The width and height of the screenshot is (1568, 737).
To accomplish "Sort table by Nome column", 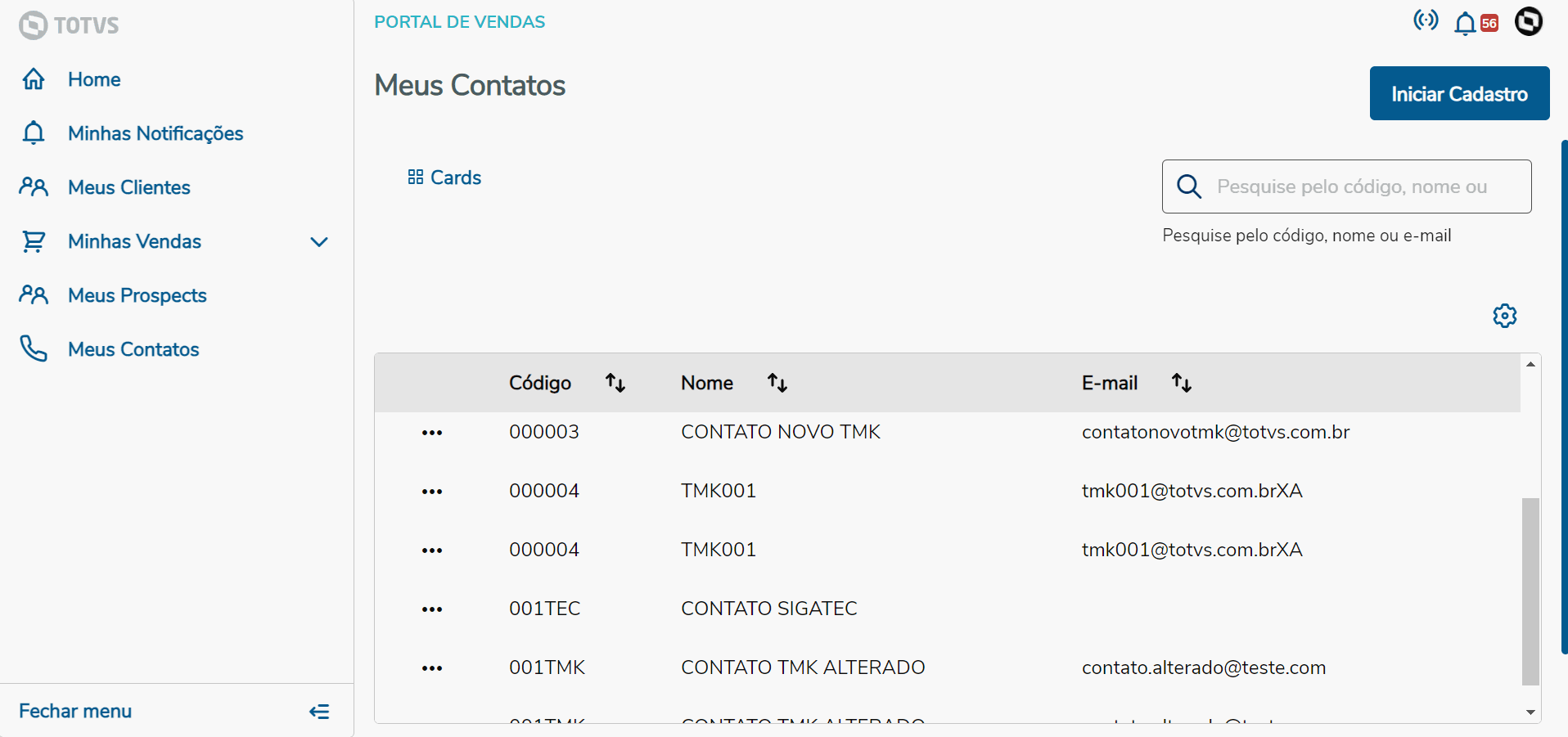I will pyautogui.click(x=777, y=383).
